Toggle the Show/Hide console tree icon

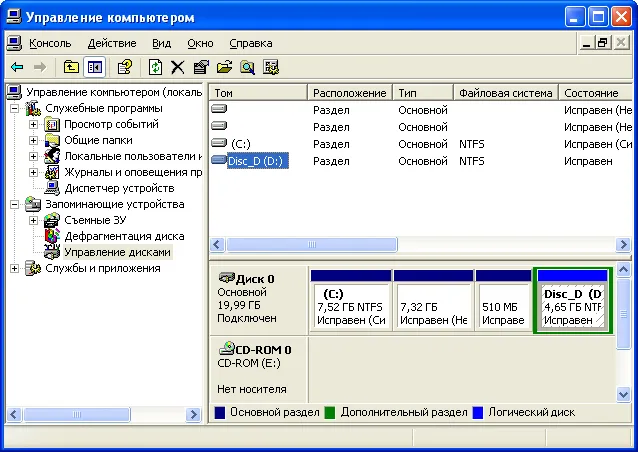94,67
